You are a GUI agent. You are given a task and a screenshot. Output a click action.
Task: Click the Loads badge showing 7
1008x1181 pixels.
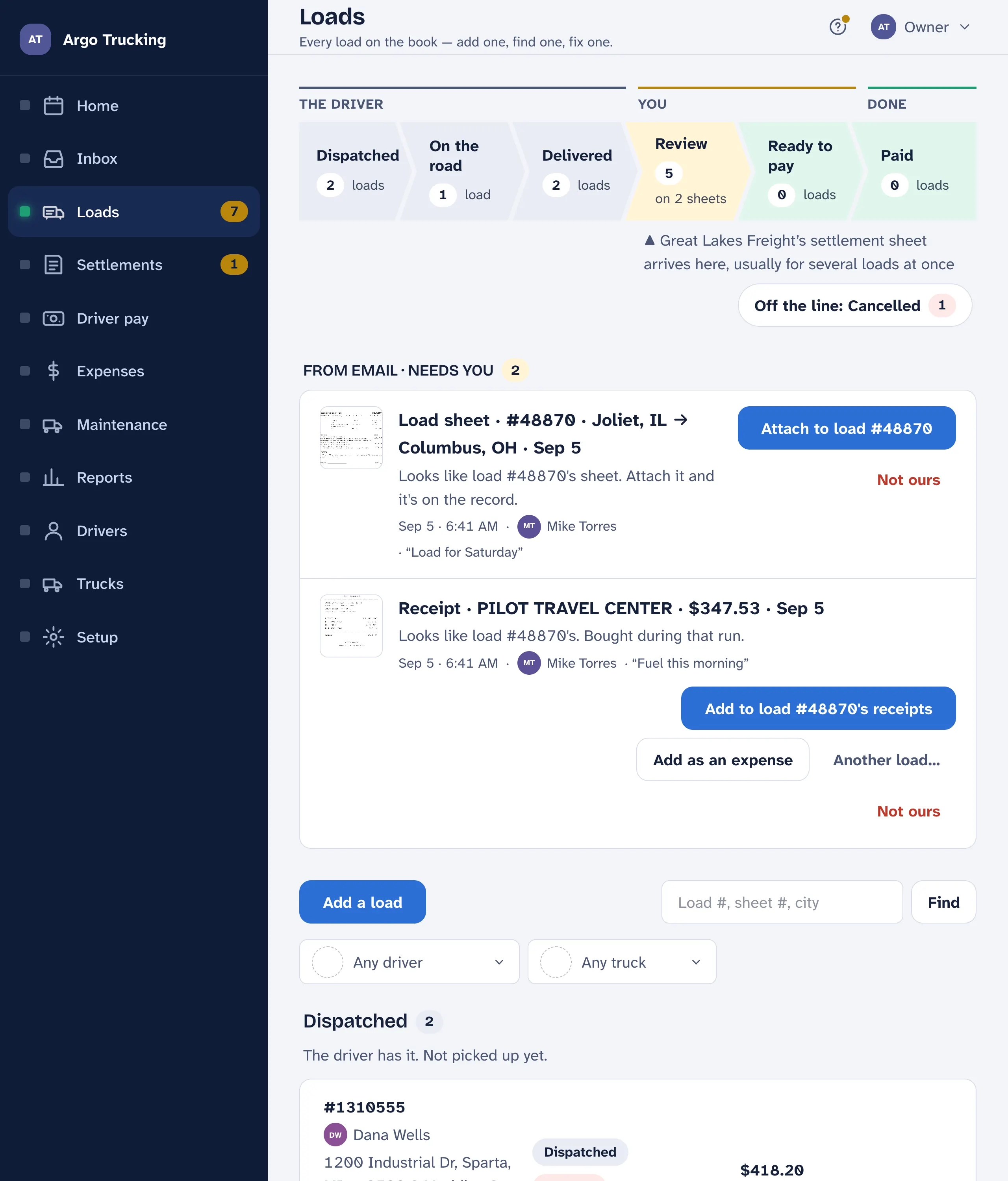(234, 211)
